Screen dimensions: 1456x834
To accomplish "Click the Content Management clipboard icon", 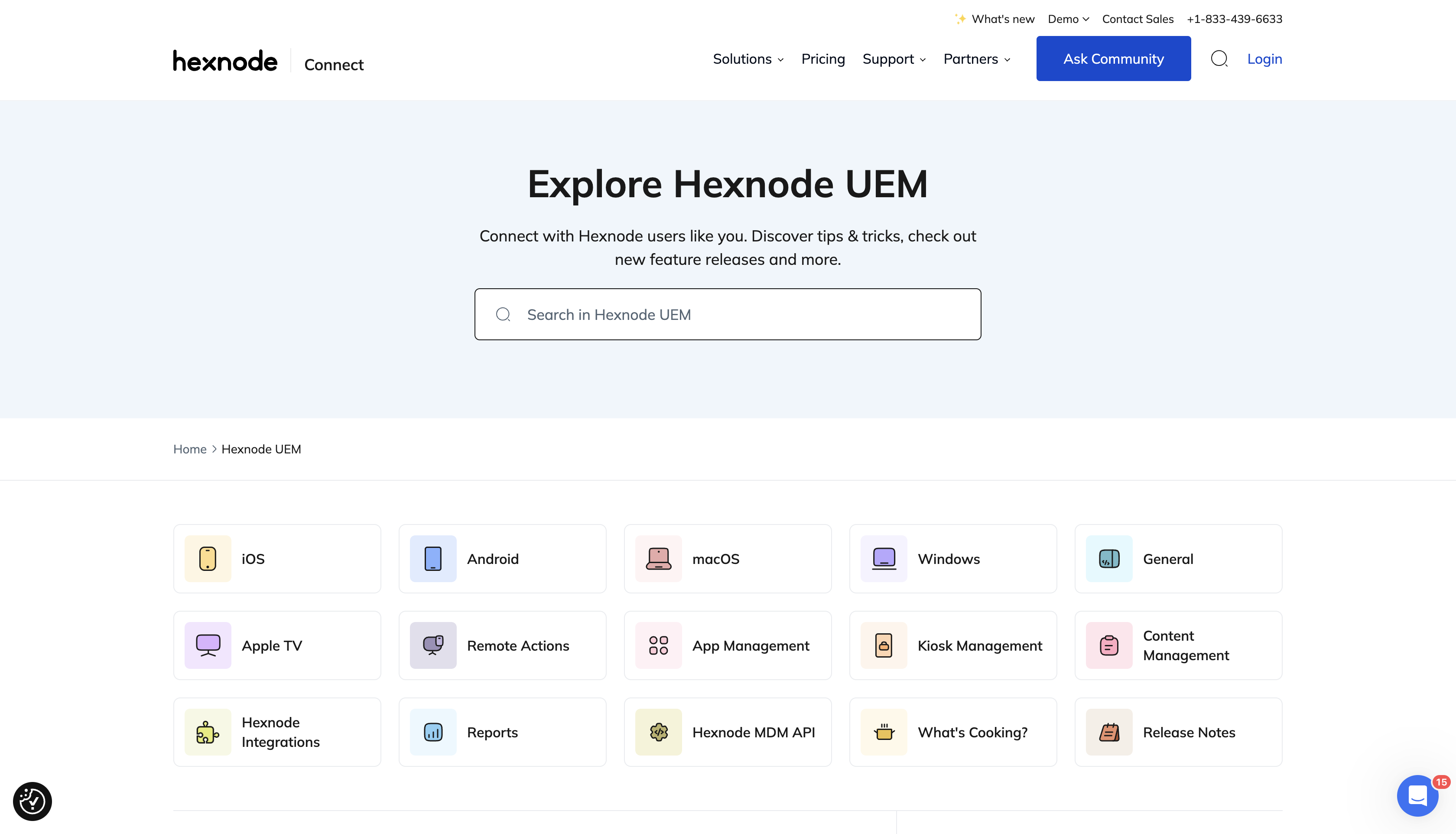I will click(x=1108, y=645).
